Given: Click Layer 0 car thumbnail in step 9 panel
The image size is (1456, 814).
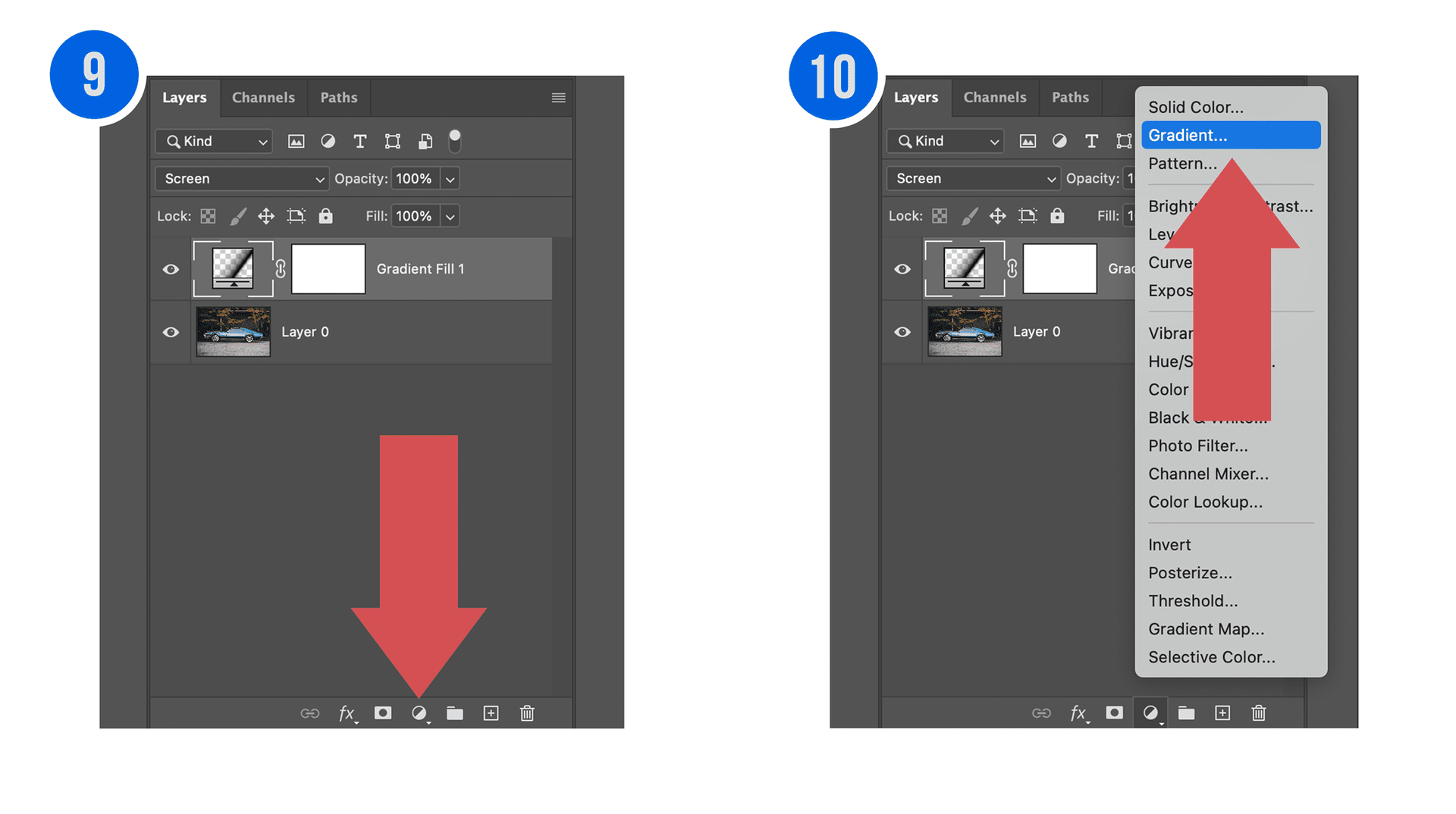Looking at the screenshot, I should coord(233,332).
